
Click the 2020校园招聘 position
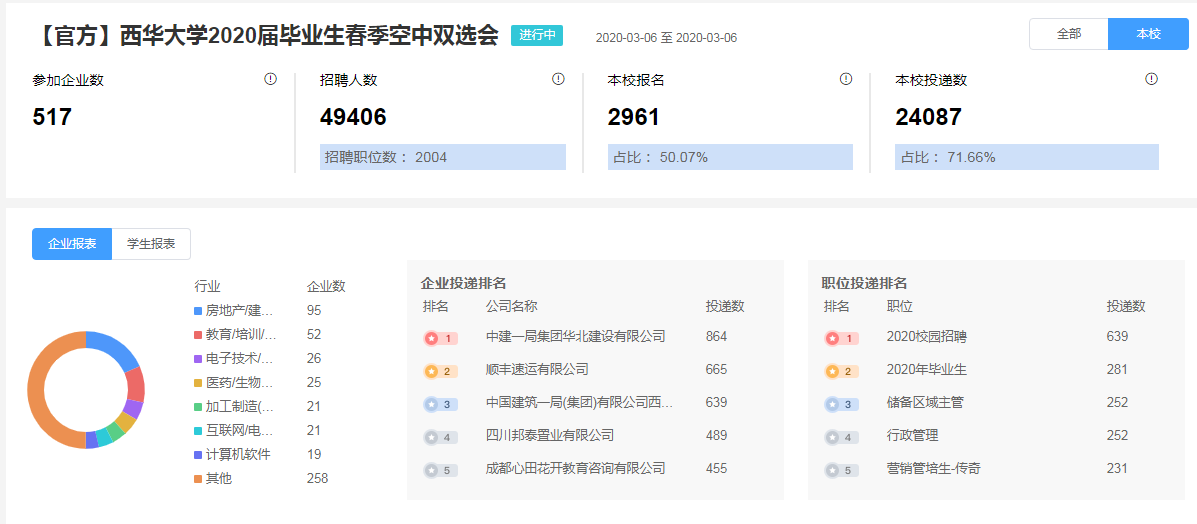(x=926, y=337)
